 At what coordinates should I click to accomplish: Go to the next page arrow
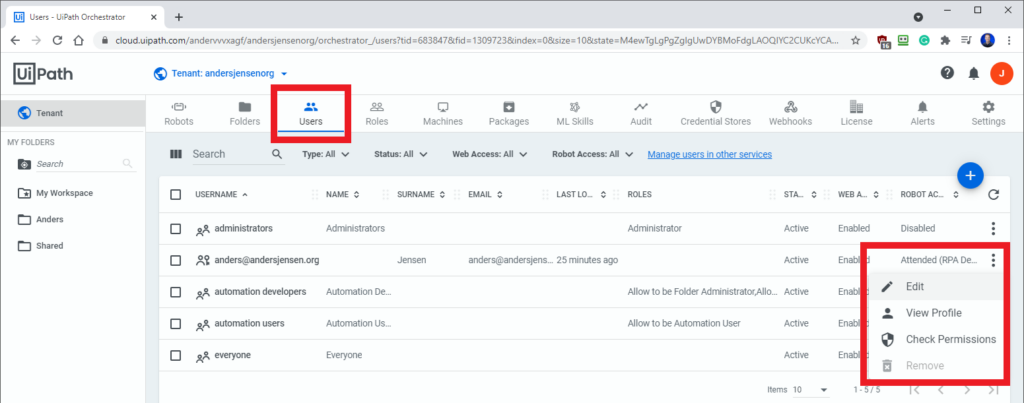pos(967,390)
